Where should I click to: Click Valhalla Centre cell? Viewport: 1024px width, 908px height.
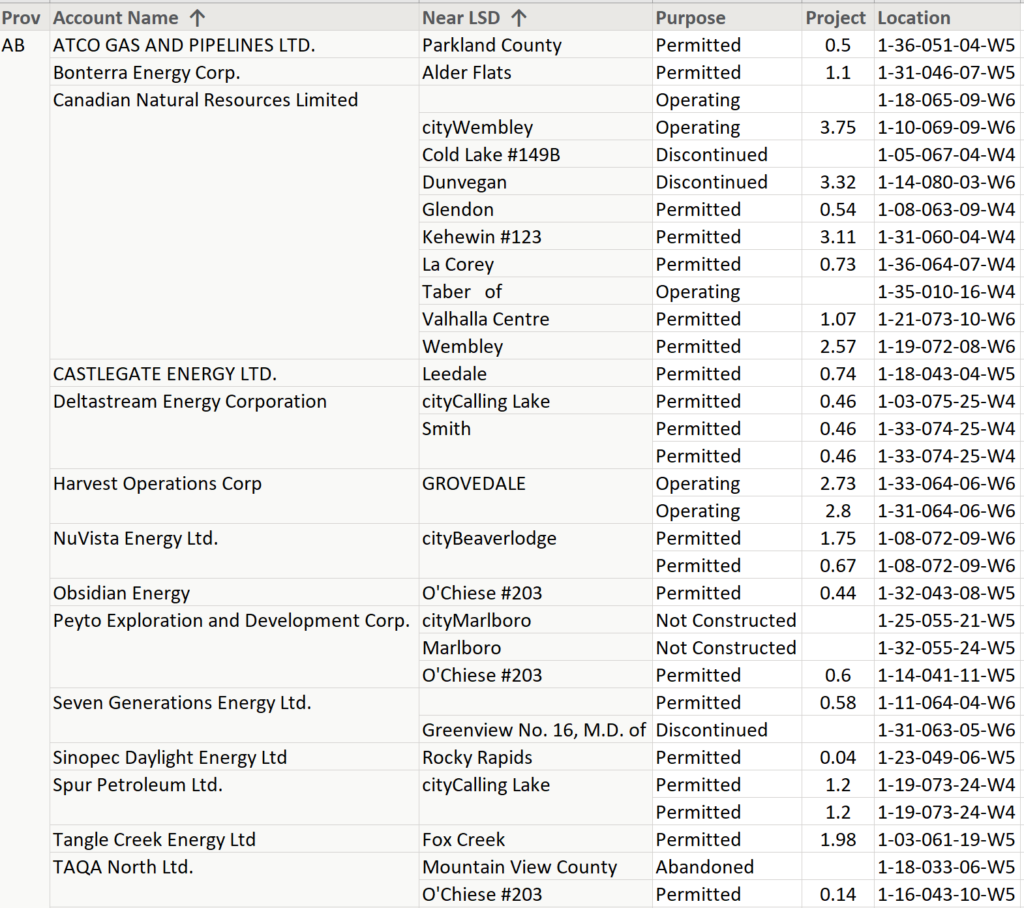pos(486,319)
